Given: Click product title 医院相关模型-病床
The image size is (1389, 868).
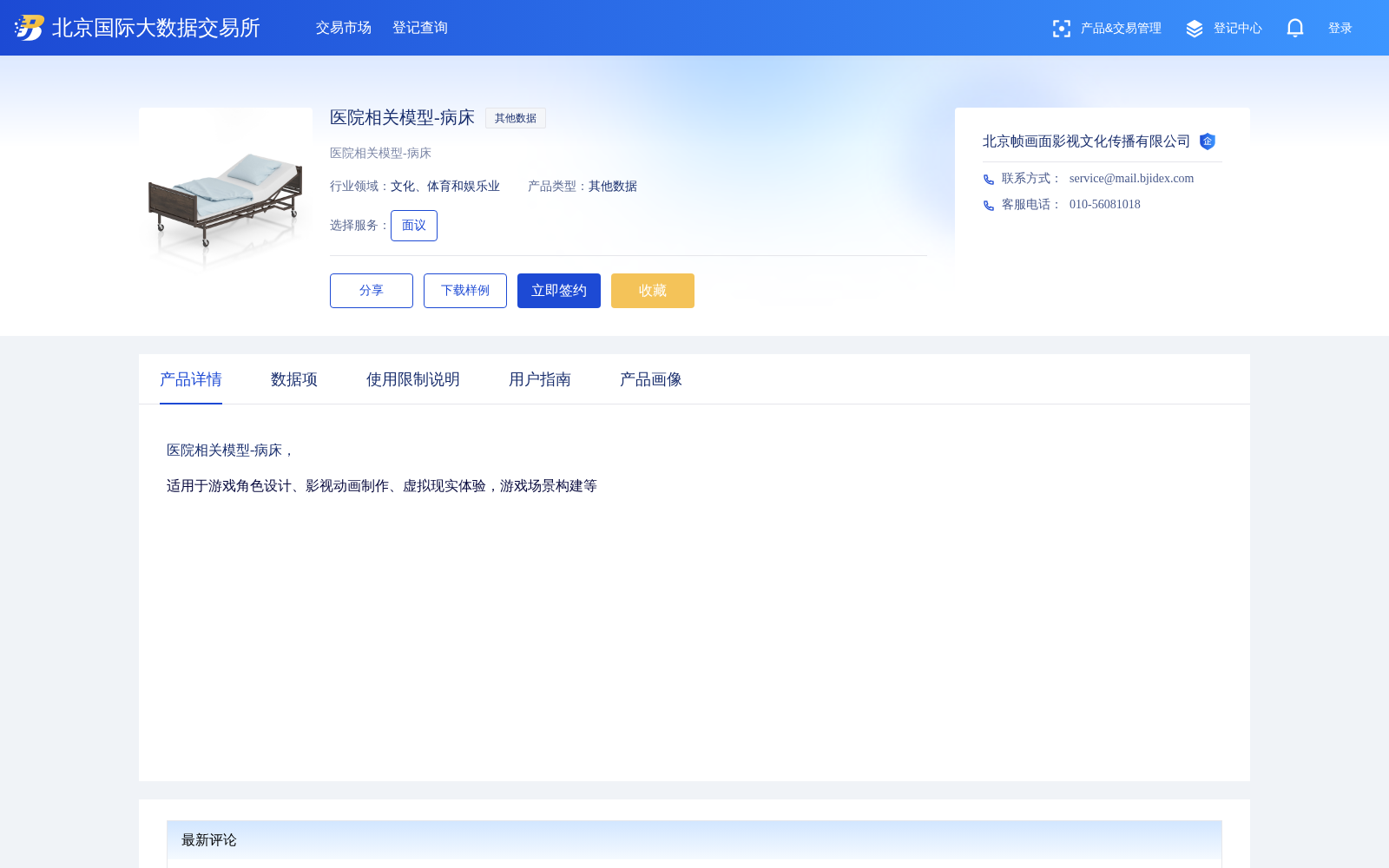Looking at the screenshot, I should 402,118.
